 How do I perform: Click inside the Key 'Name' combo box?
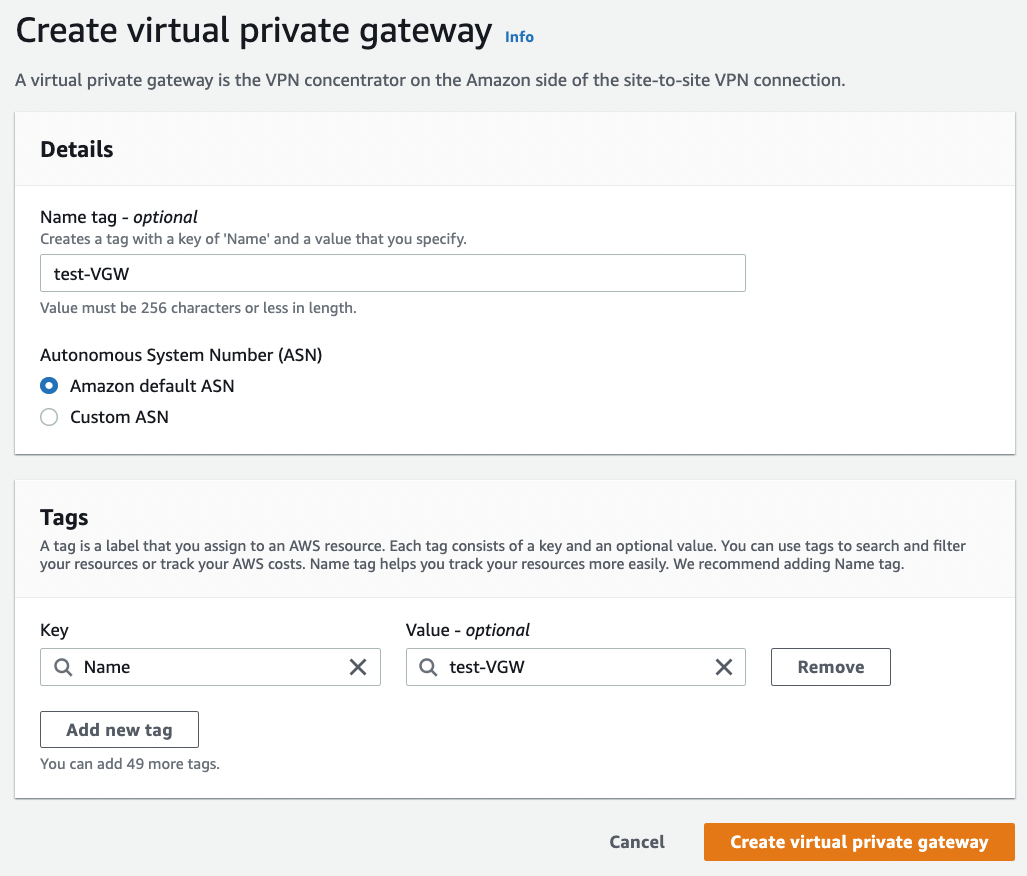210,667
